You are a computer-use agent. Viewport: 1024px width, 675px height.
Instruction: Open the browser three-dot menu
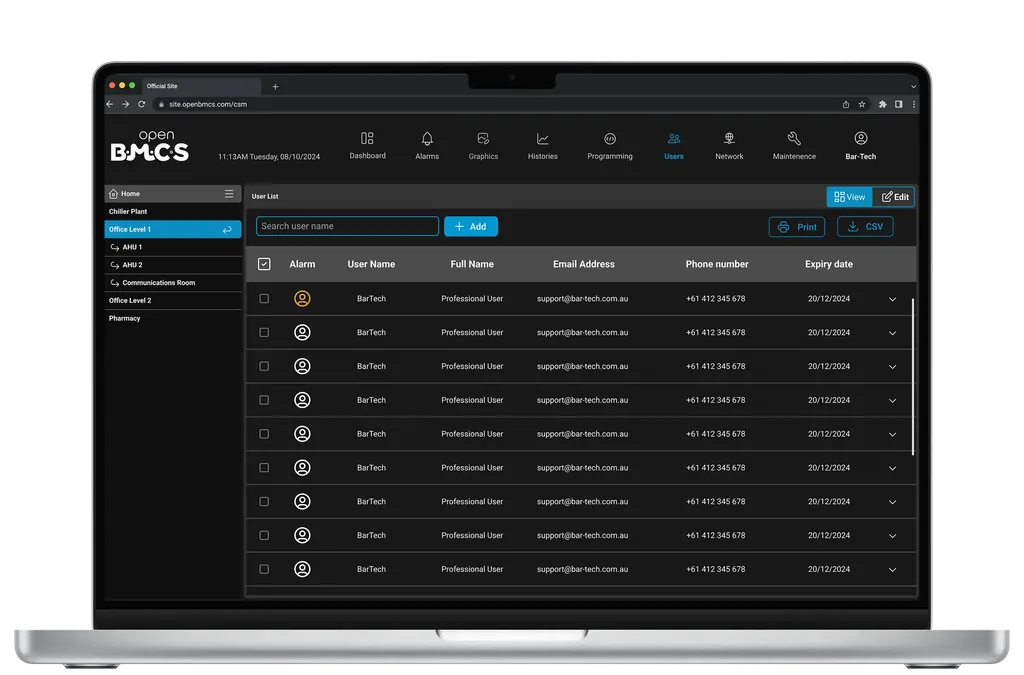point(913,104)
